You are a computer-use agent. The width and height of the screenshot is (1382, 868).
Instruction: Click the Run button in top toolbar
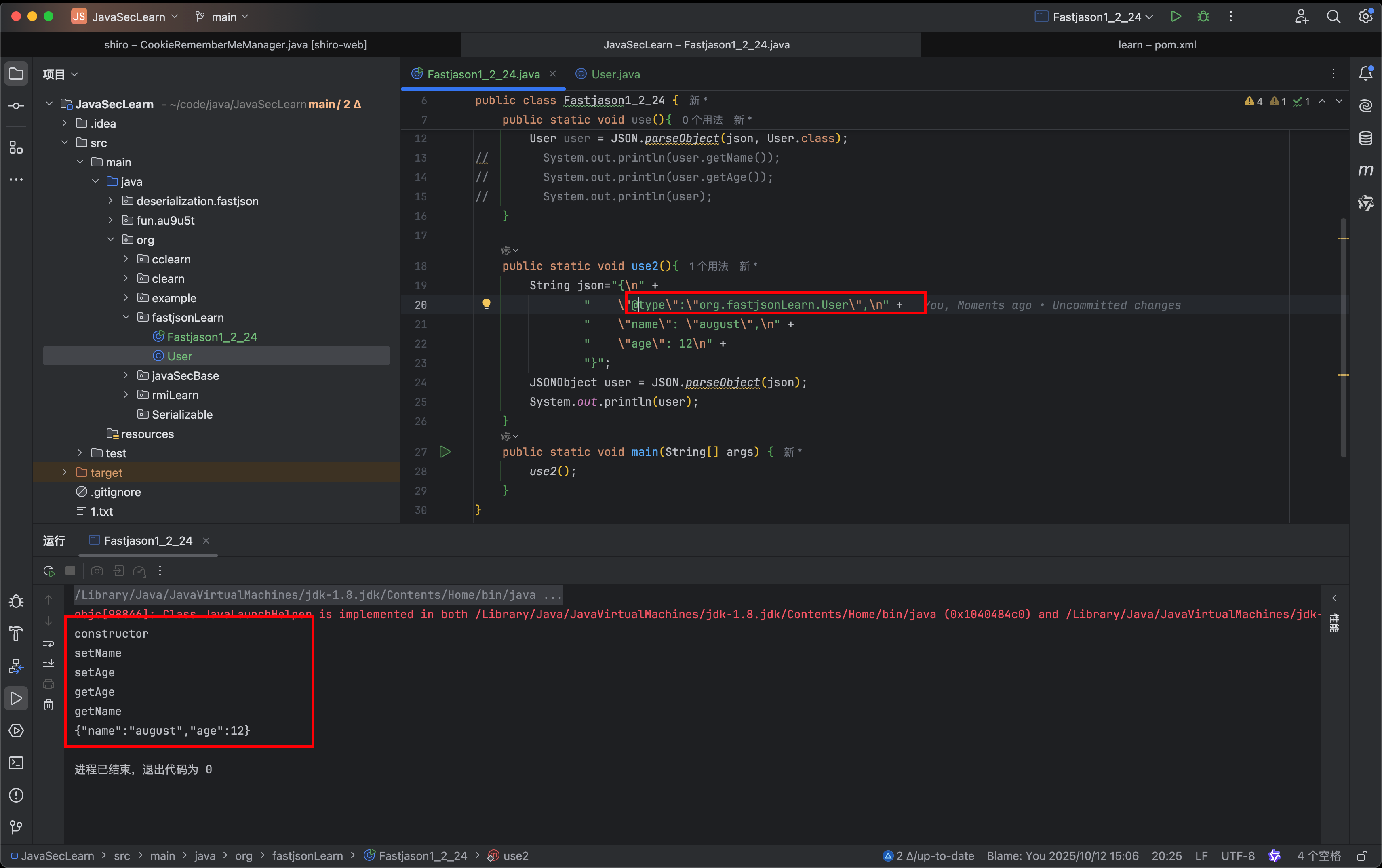[1176, 17]
